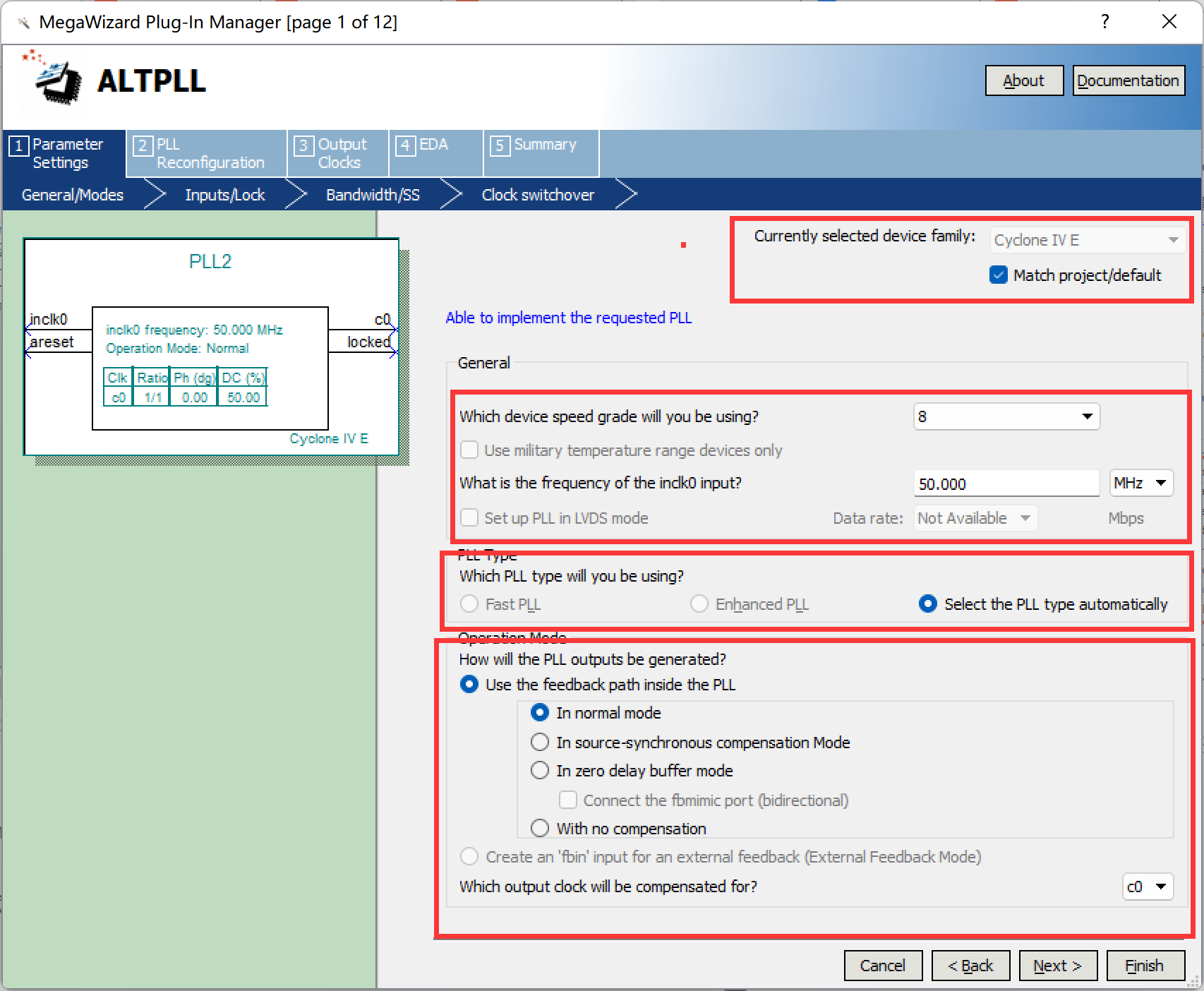Open the Summary tab
This screenshot has width=1204, height=991.
(x=541, y=153)
